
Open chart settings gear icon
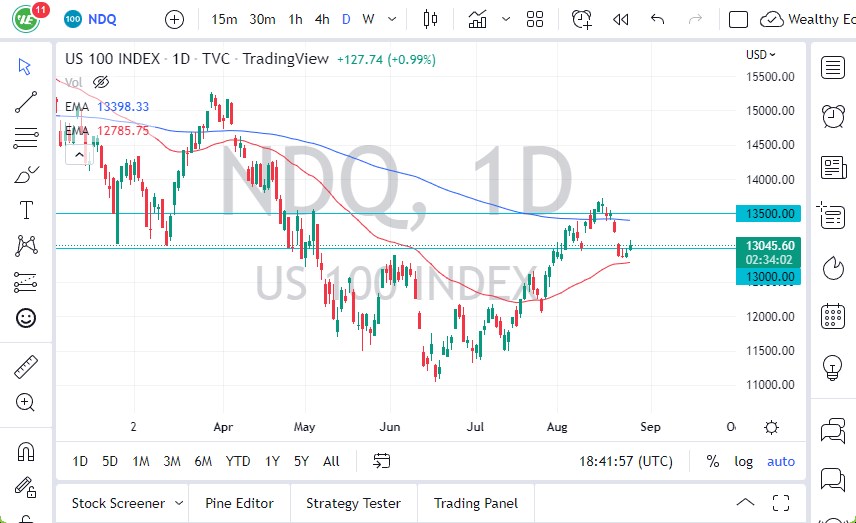coord(771,427)
